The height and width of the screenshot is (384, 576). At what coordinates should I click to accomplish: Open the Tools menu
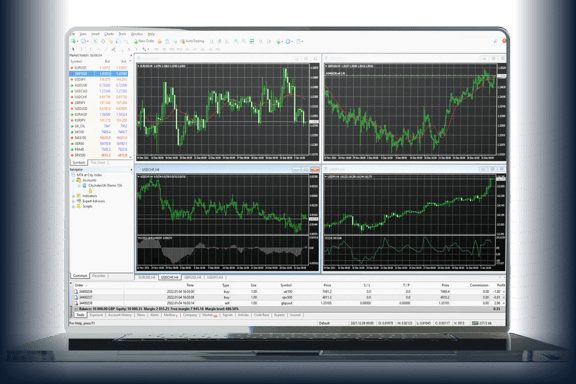[x=122, y=34]
